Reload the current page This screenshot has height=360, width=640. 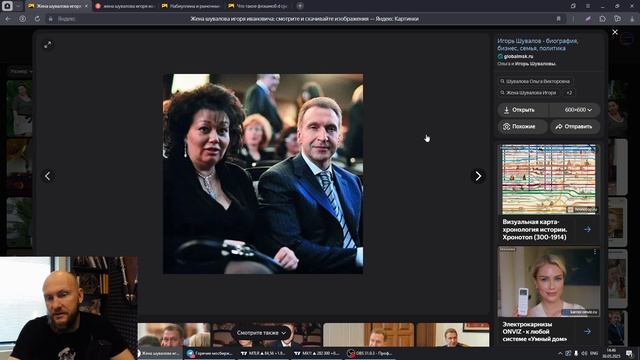pyautogui.click(x=37, y=19)
